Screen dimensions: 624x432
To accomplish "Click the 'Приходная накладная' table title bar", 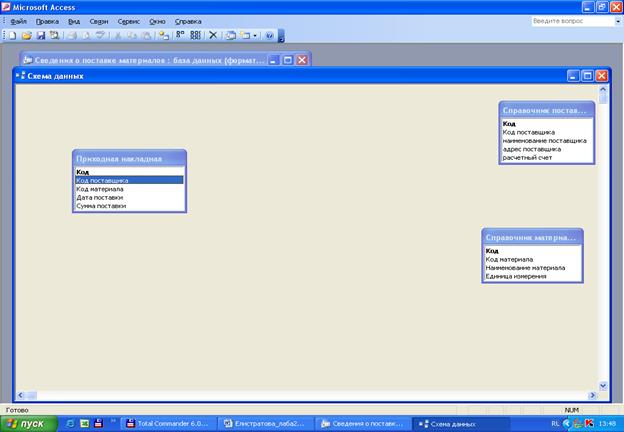I will click(x=129, y=159).
